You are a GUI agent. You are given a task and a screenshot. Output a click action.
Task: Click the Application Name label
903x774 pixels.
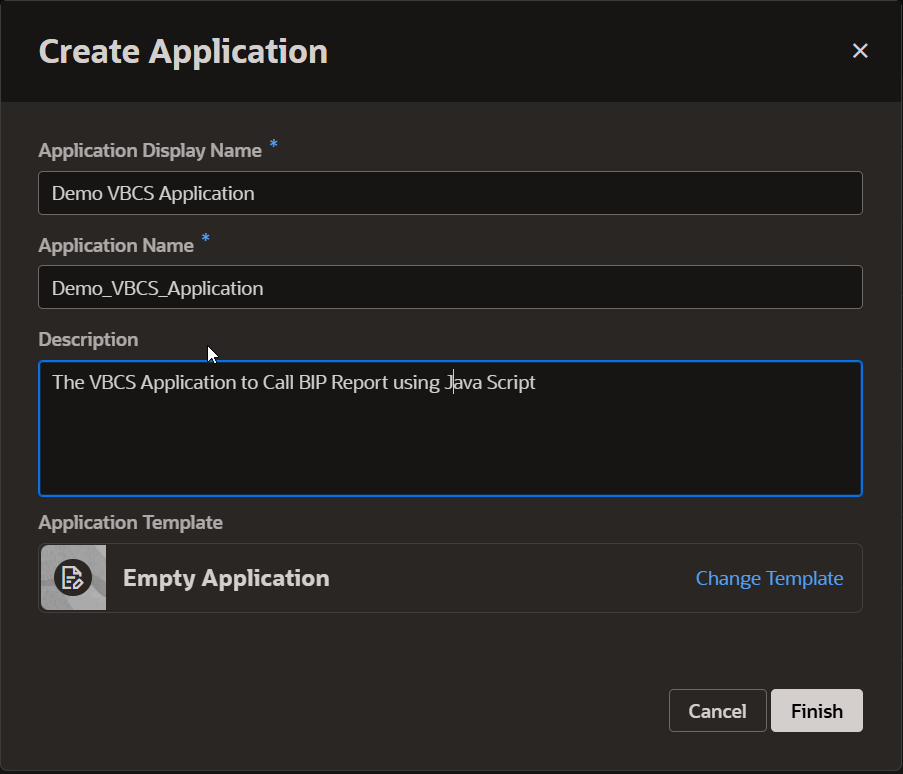pos(116,245)
